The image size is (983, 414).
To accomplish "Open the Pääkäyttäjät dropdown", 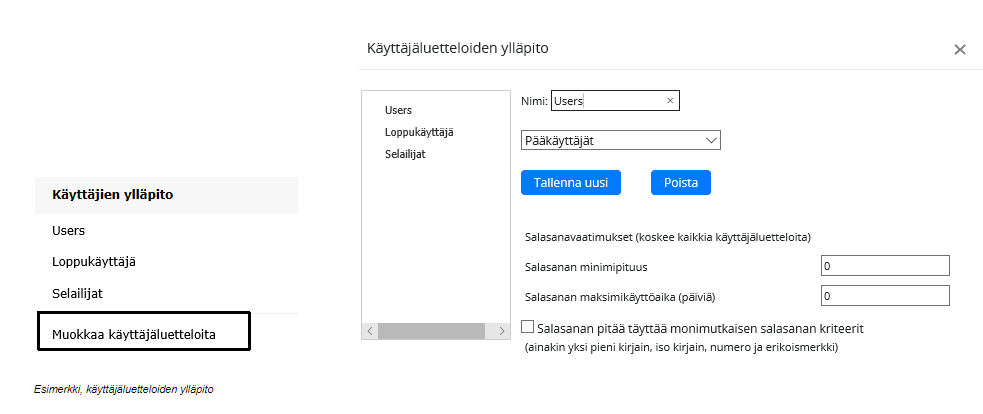I will (621, 141).
